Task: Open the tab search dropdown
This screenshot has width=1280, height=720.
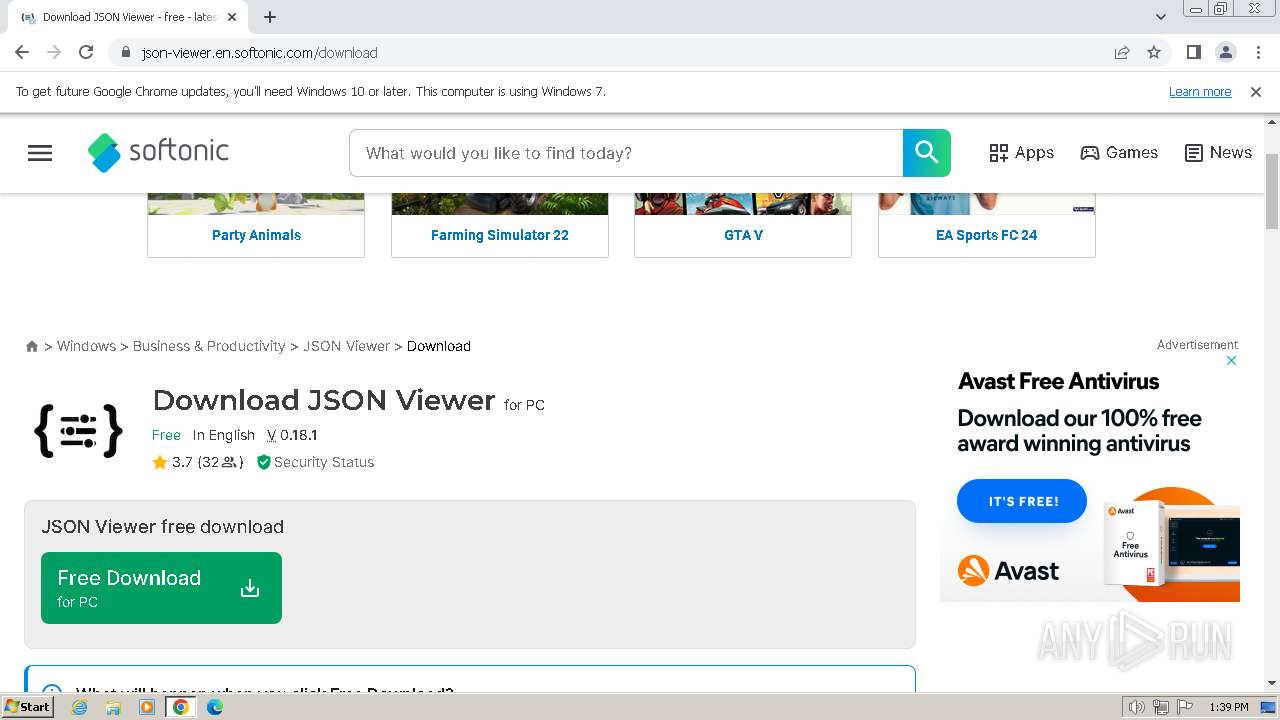Action: (1160, 17)
